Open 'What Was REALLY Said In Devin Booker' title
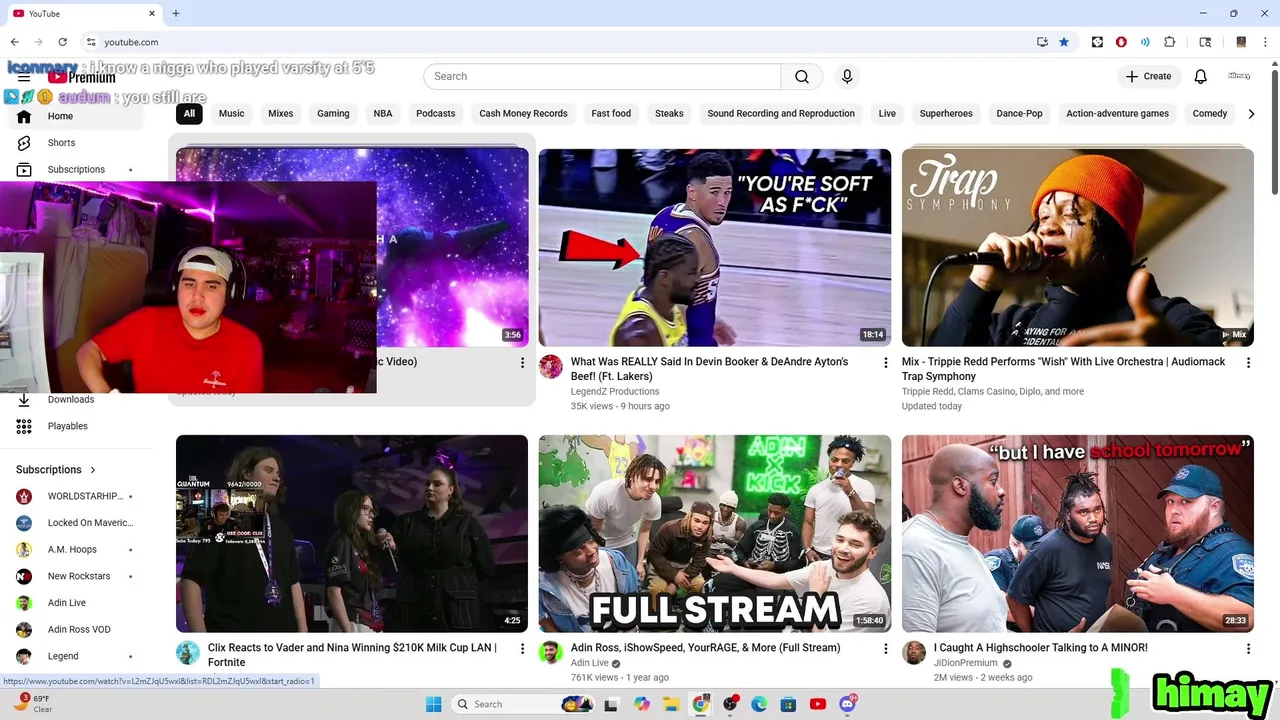 (x=709, y=369)
